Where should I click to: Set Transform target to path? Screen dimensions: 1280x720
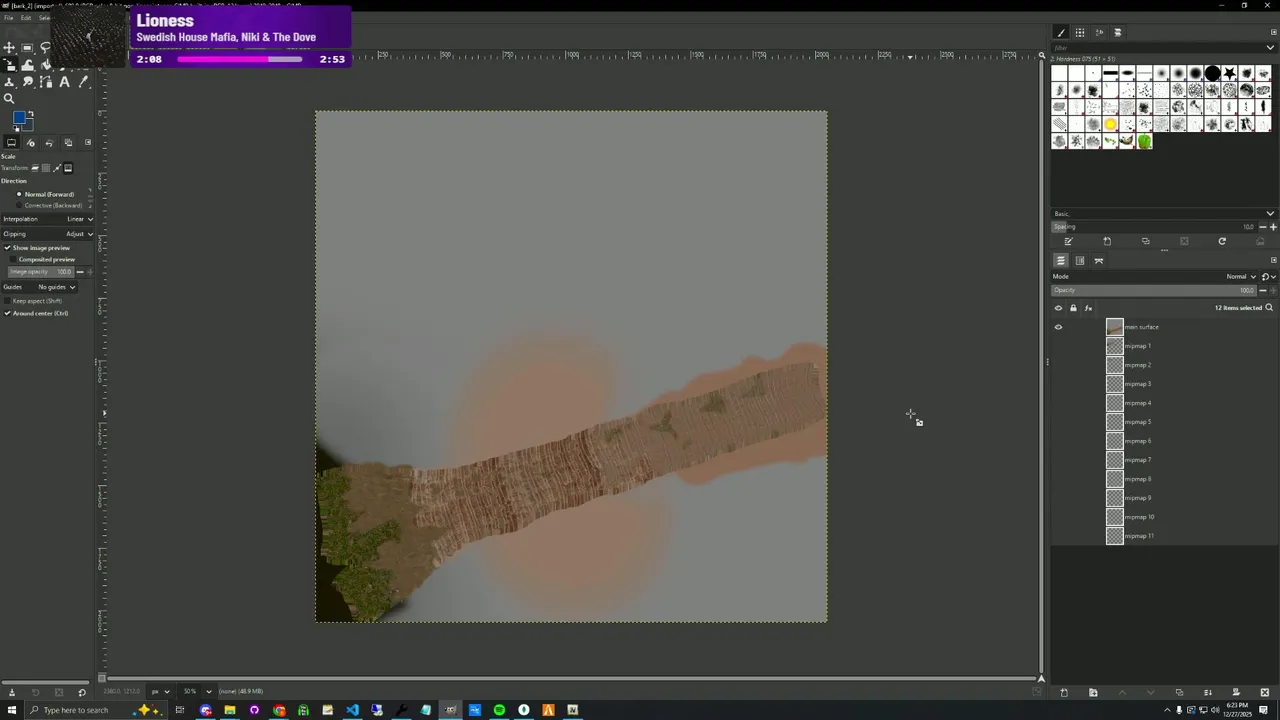(57, 168)
